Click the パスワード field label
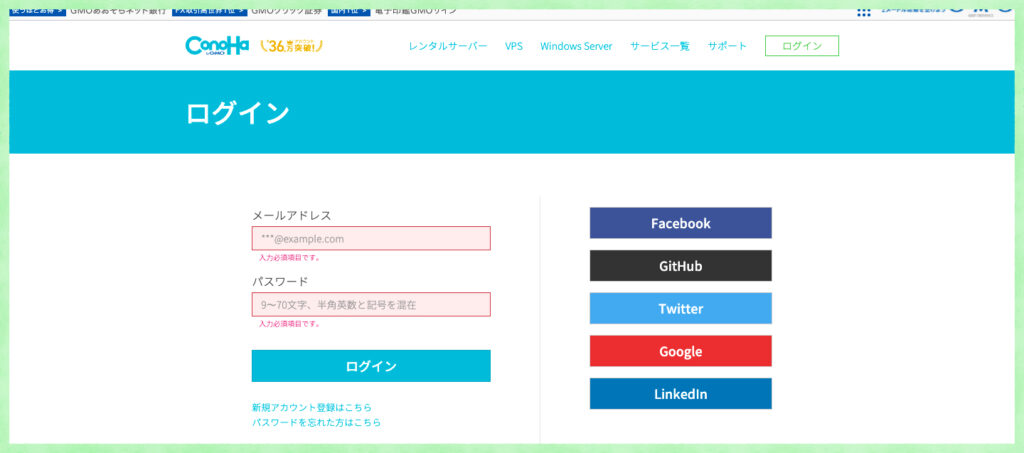The height and width of the screenshot is (453, 1024). coord(280,281)
